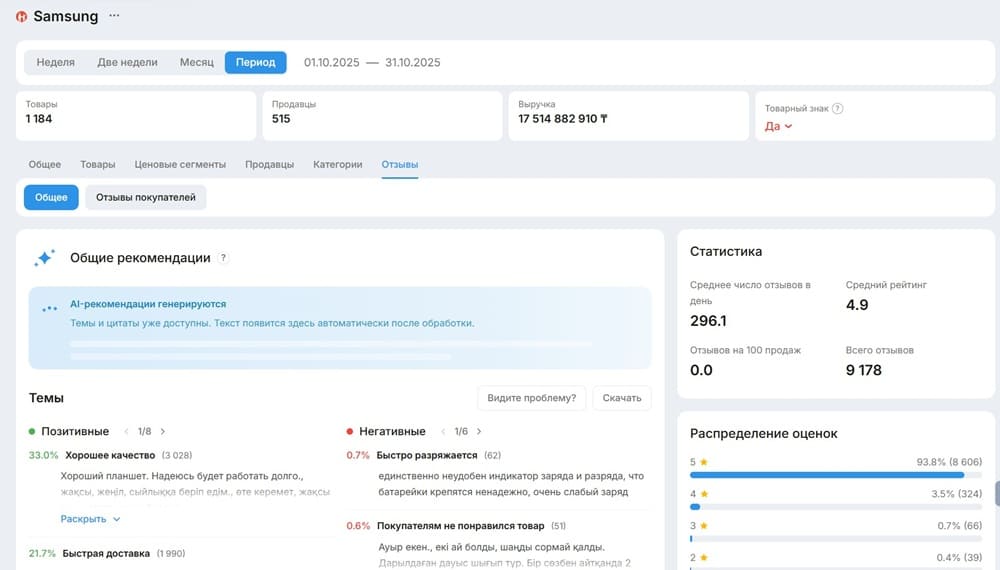Click the start date 01.10.2025
This screenshot has height=570, width=1000.
coord(332,62)
